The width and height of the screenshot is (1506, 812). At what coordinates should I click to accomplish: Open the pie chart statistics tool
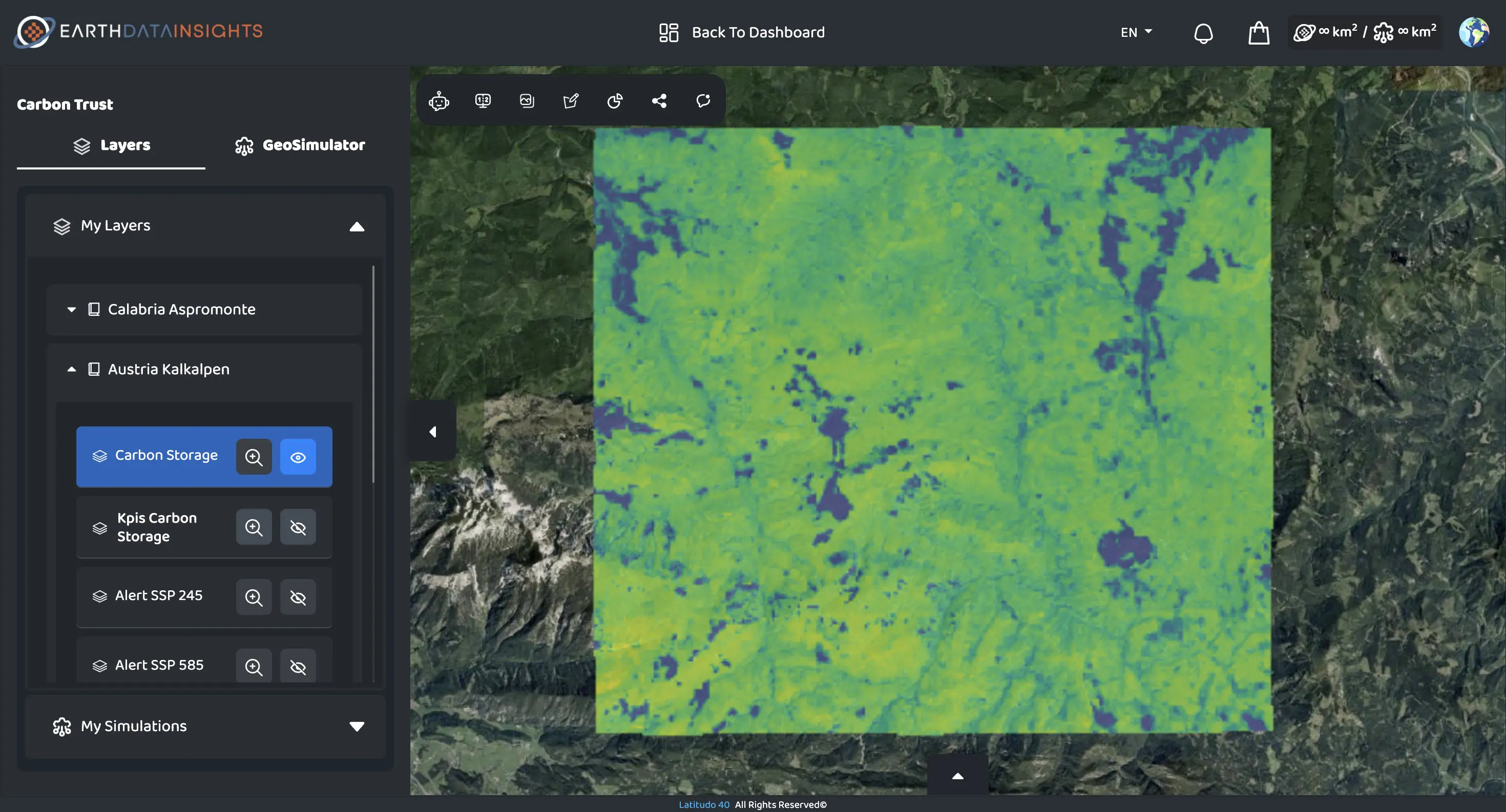click(615, 100)
